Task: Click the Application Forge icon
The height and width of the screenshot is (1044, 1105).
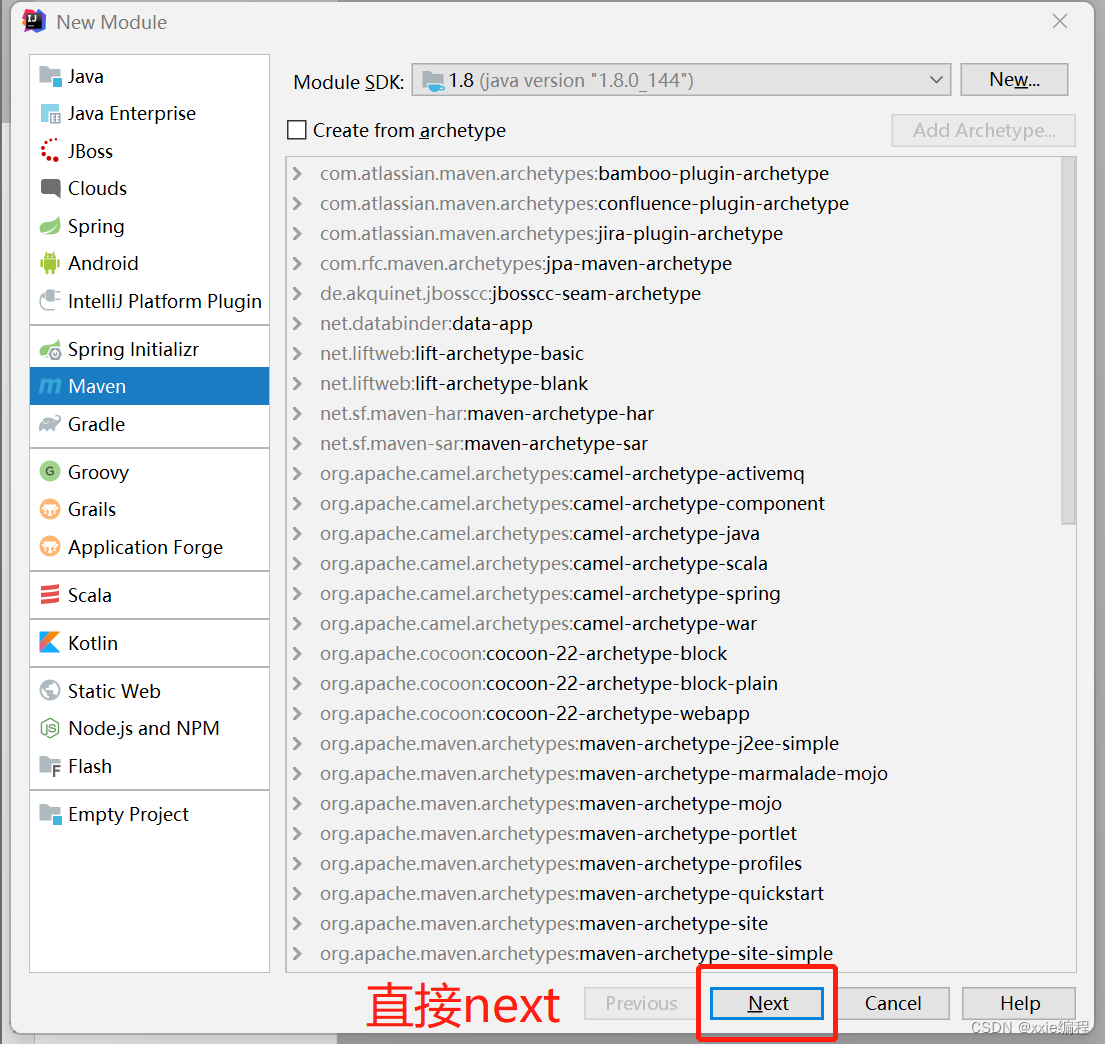Action: 50,546
